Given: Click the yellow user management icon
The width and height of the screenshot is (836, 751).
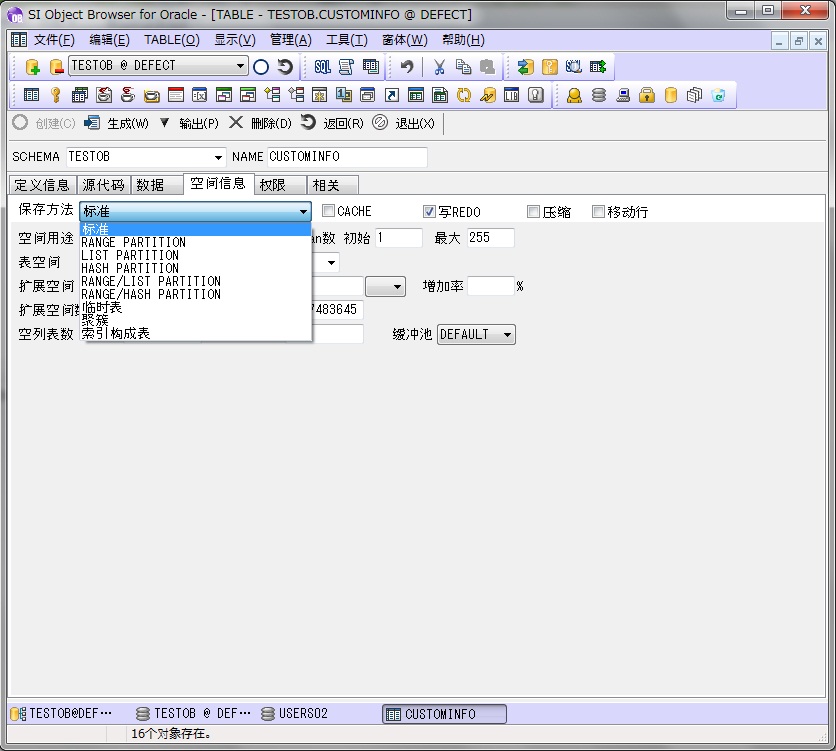Looking at the screenshot, I should tap(574, 95).
